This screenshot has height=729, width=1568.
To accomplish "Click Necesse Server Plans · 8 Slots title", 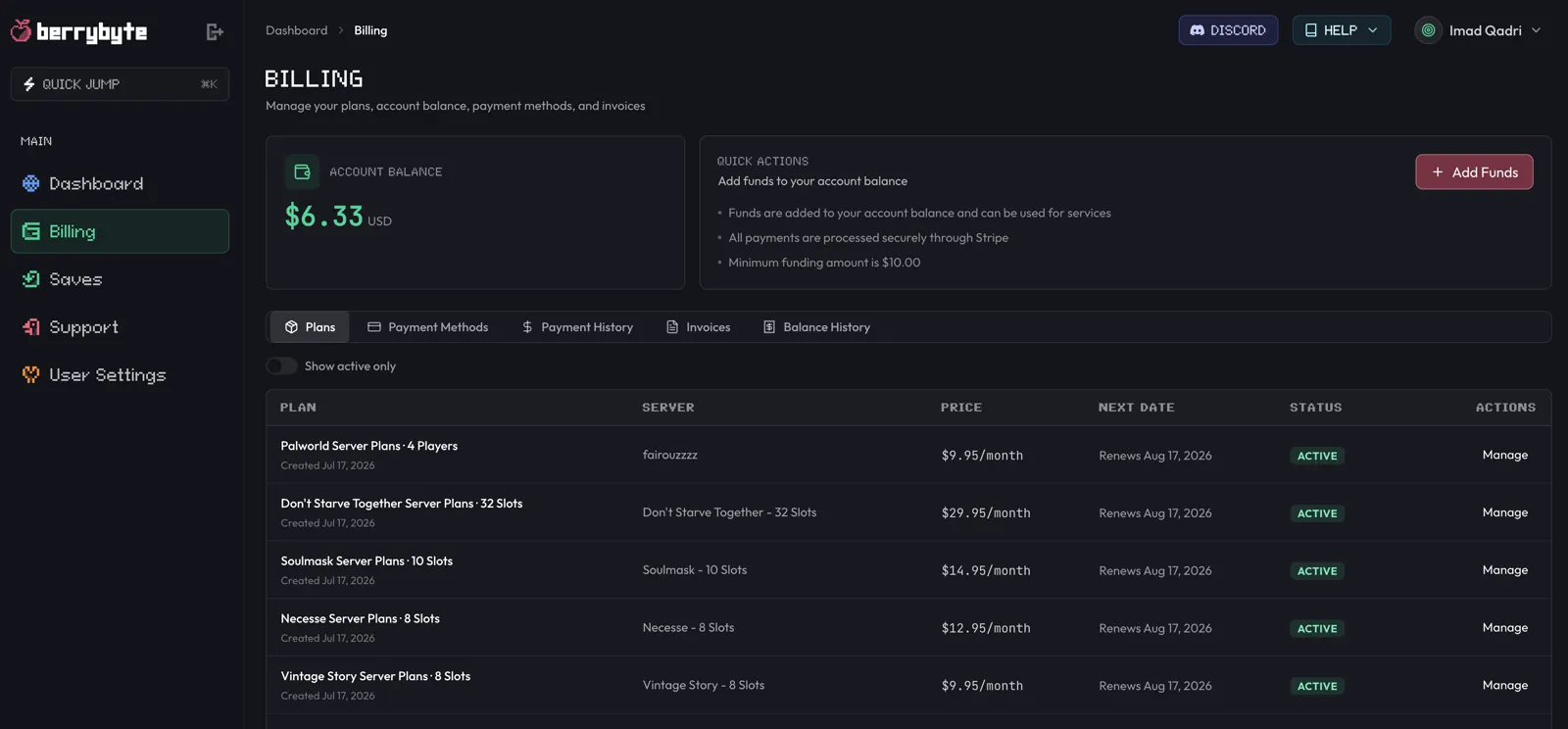I will click(x=361, y=619).
